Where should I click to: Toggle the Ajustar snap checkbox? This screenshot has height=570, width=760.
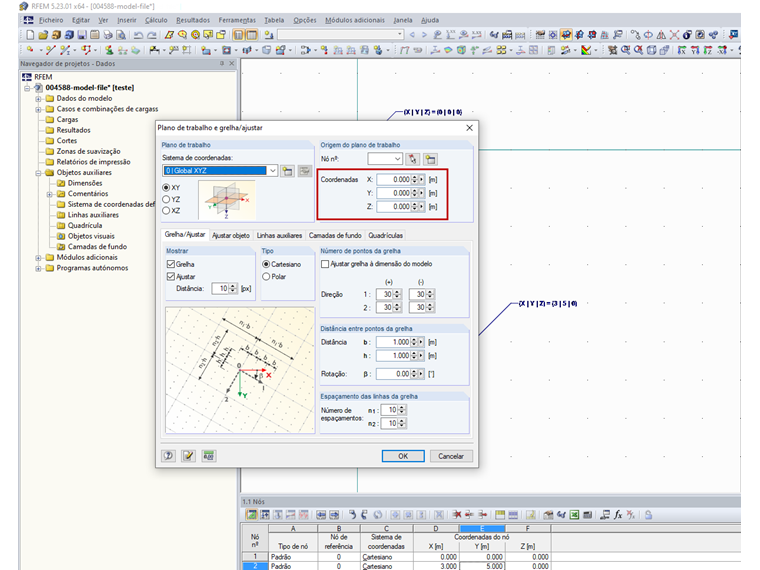171,276
